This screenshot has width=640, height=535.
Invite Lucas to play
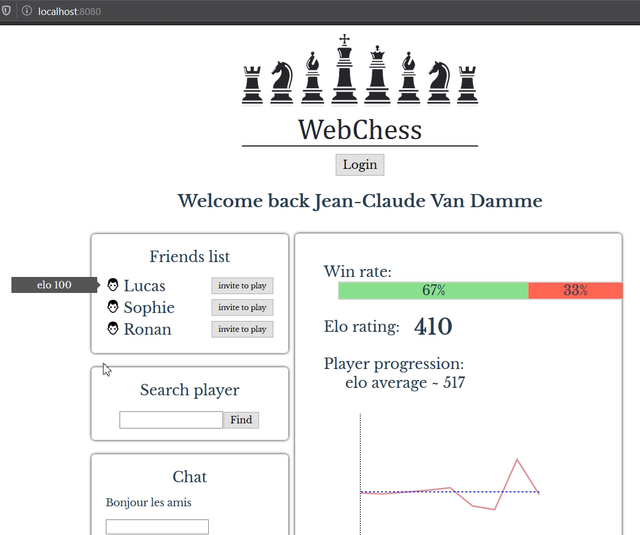pyautogui.click(x=242, y=286)
